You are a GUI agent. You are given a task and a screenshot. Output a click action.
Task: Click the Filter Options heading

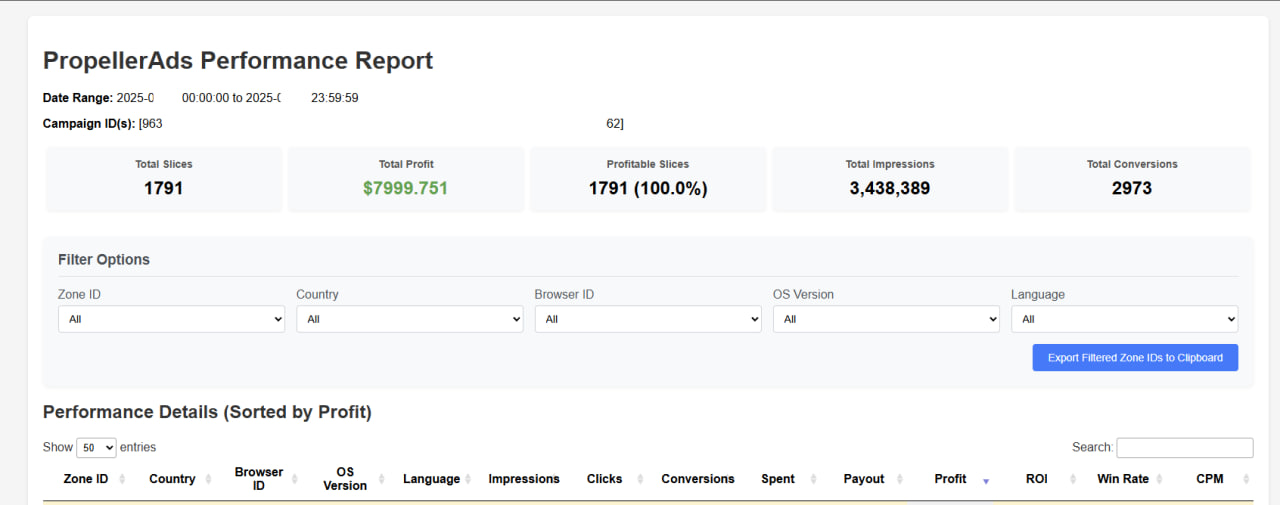(104, 259)
